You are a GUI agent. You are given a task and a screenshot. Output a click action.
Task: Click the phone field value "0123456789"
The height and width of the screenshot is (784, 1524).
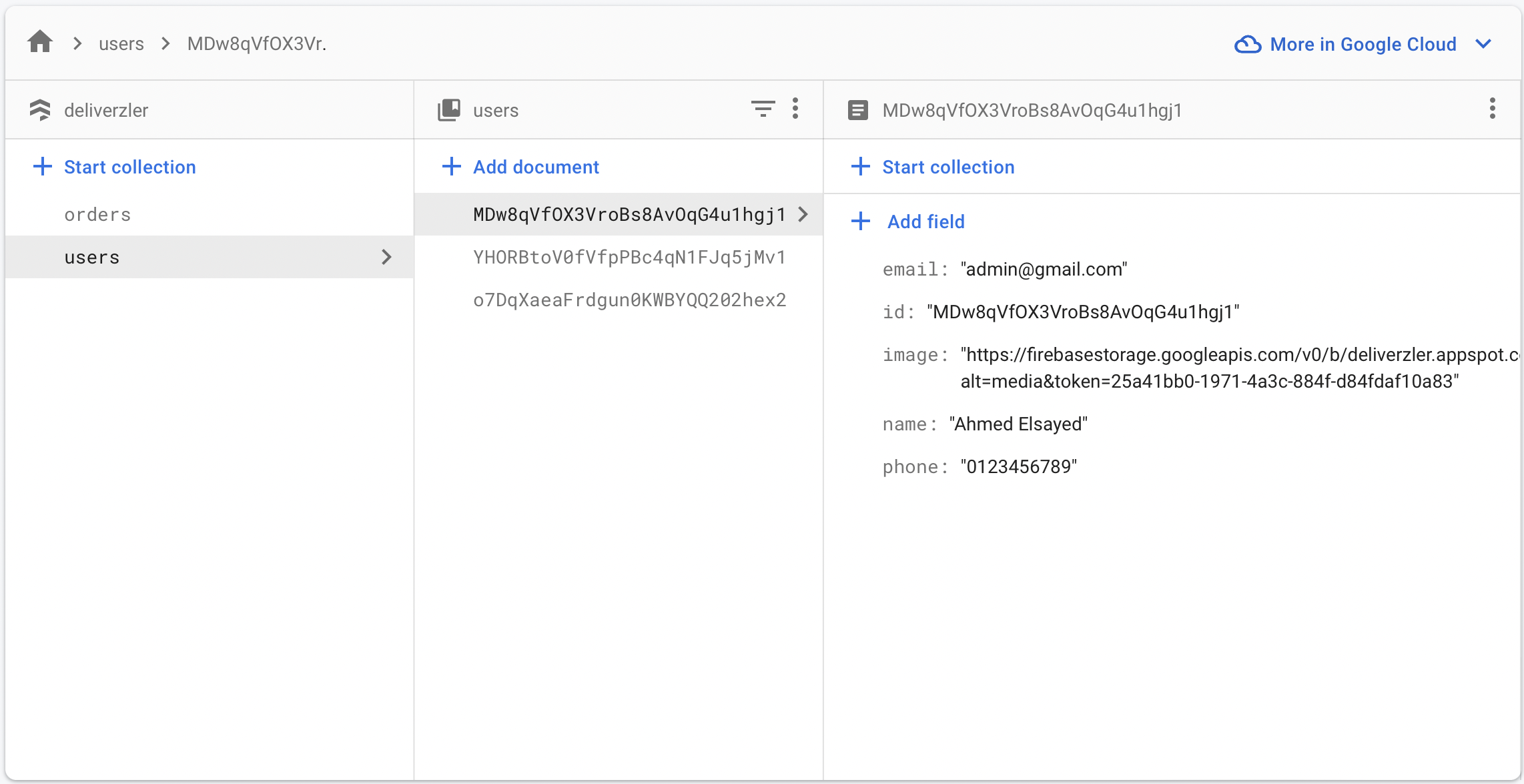pos(1018,467)
